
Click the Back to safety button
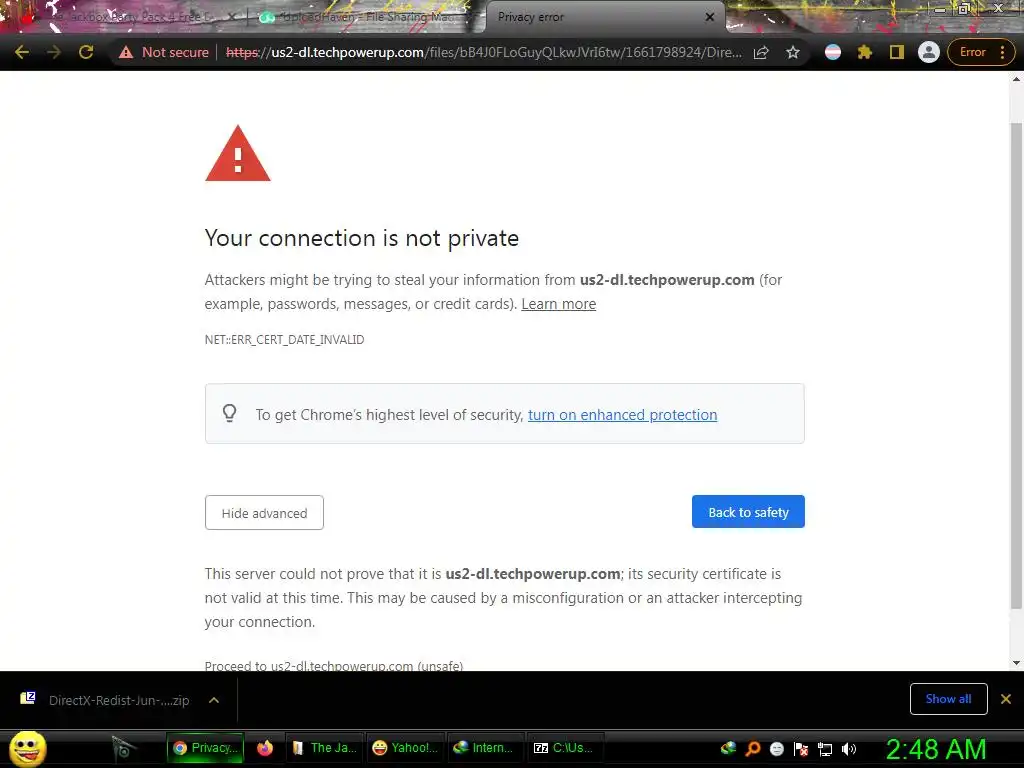click(748, 512)
